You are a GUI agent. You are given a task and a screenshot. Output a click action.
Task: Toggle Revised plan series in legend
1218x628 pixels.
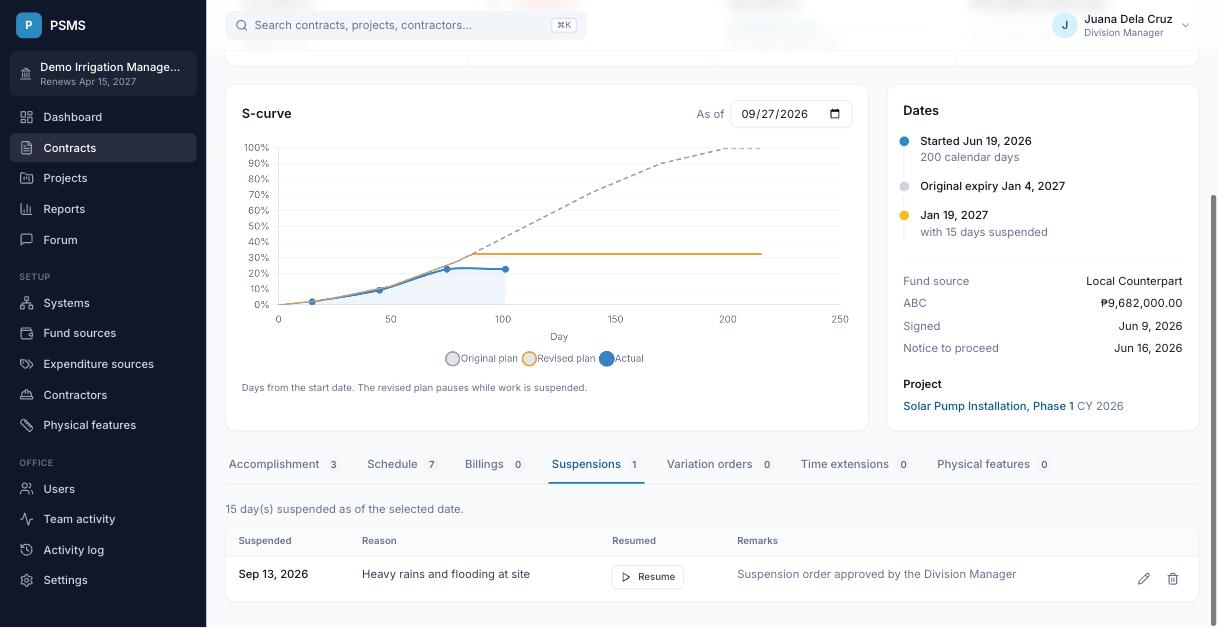(x=558, y=358)
